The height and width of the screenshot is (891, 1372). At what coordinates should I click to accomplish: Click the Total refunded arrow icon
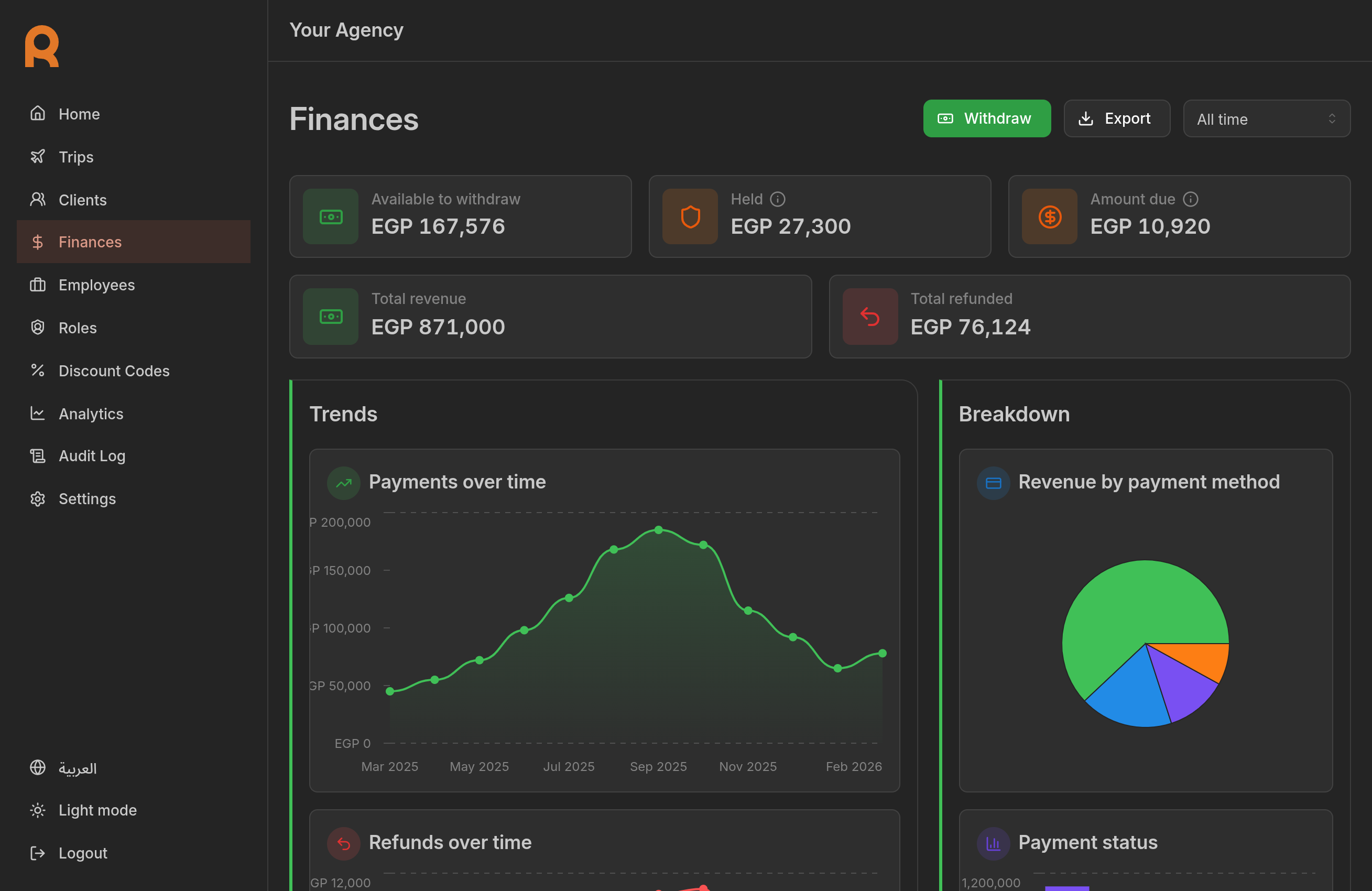pyautogui.click(x=869, y=317)
